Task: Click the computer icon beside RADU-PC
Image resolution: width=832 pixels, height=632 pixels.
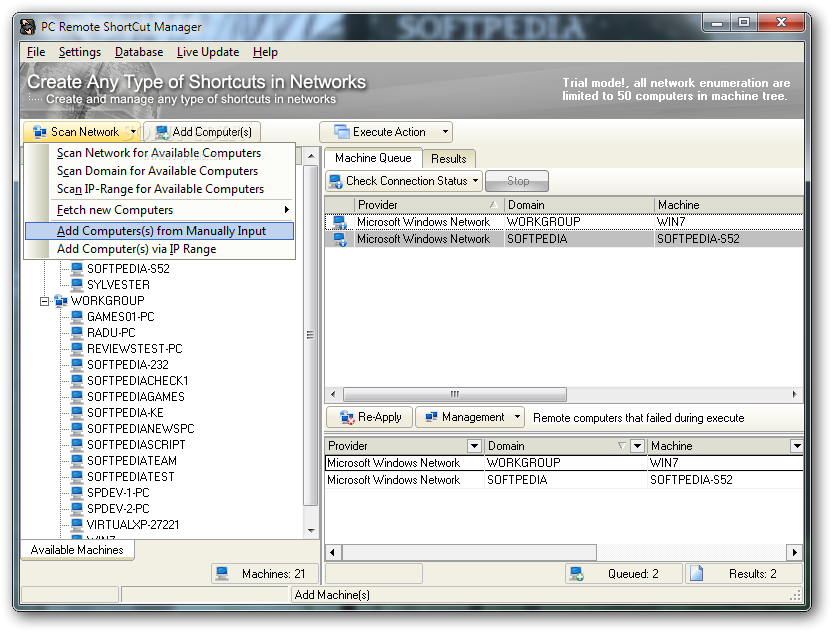Action: click(x=77, y=333)
